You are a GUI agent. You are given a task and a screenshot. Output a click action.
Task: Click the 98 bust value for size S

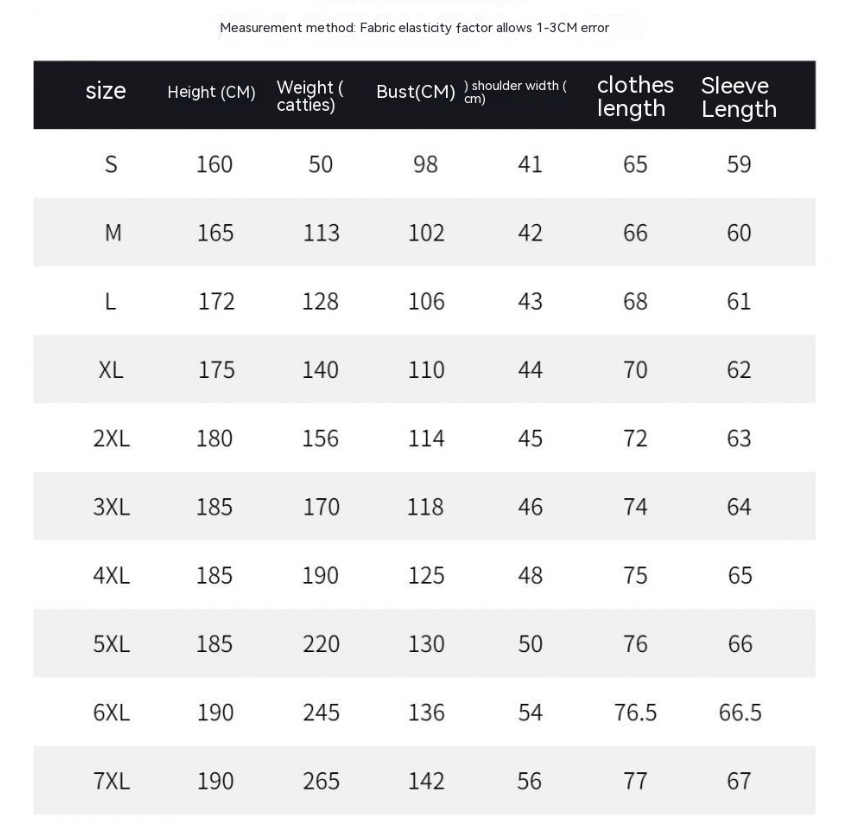click(x=425, y=164)
